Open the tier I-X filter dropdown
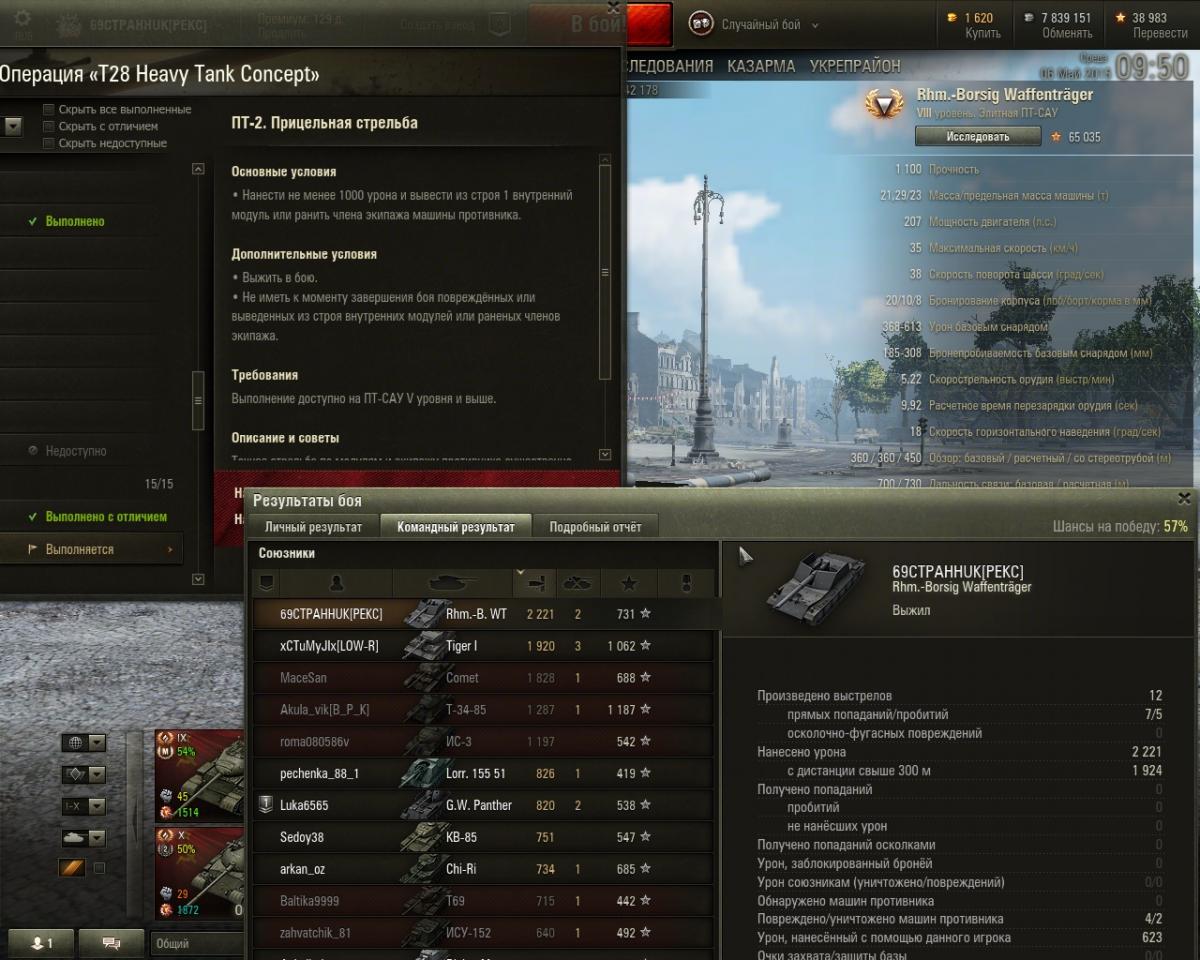This screenshot has width=1200, height=960. (84, 806)
